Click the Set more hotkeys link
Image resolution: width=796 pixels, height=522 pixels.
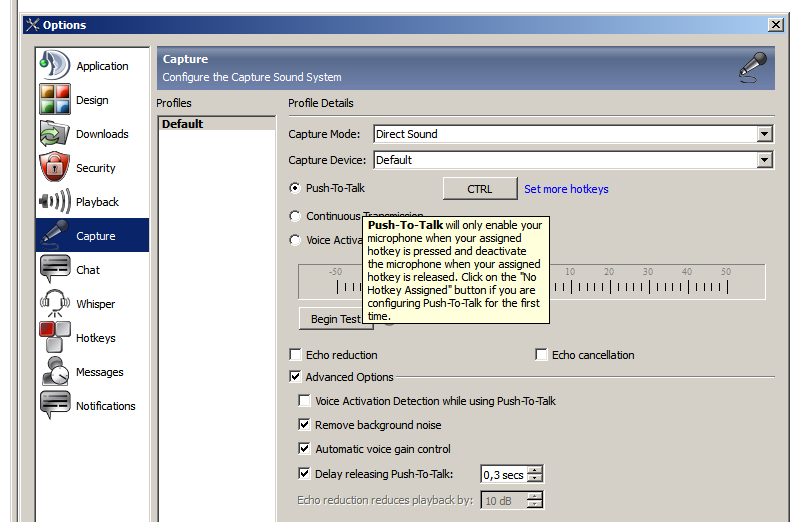(566, 189)
